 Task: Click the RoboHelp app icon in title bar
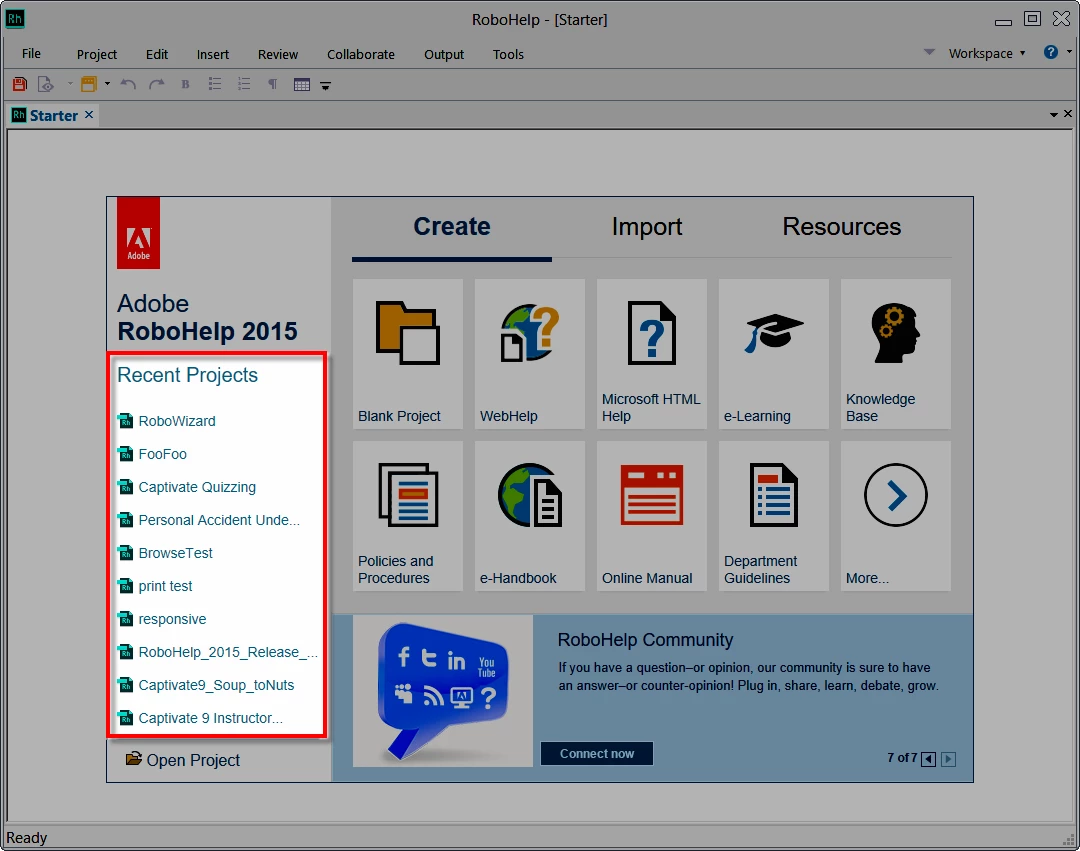14,19
